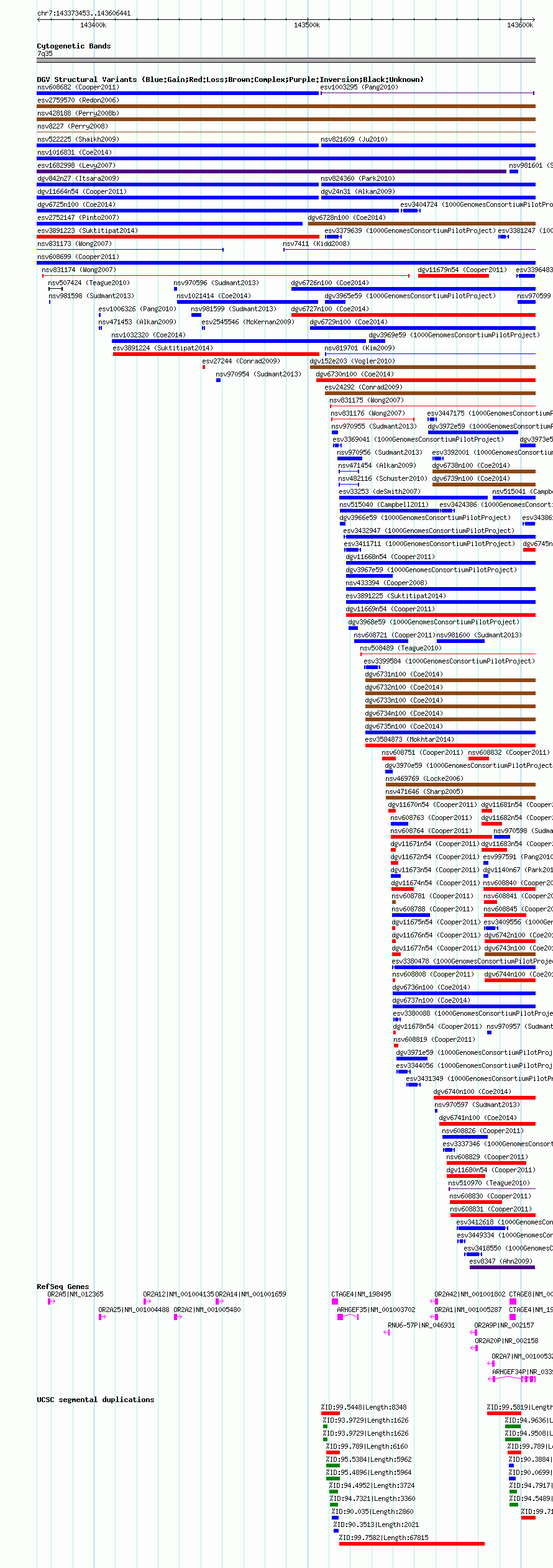Open the DGV Structural Variants track title
Viewport: 553px width, 1568px height.
pos(230,80)
